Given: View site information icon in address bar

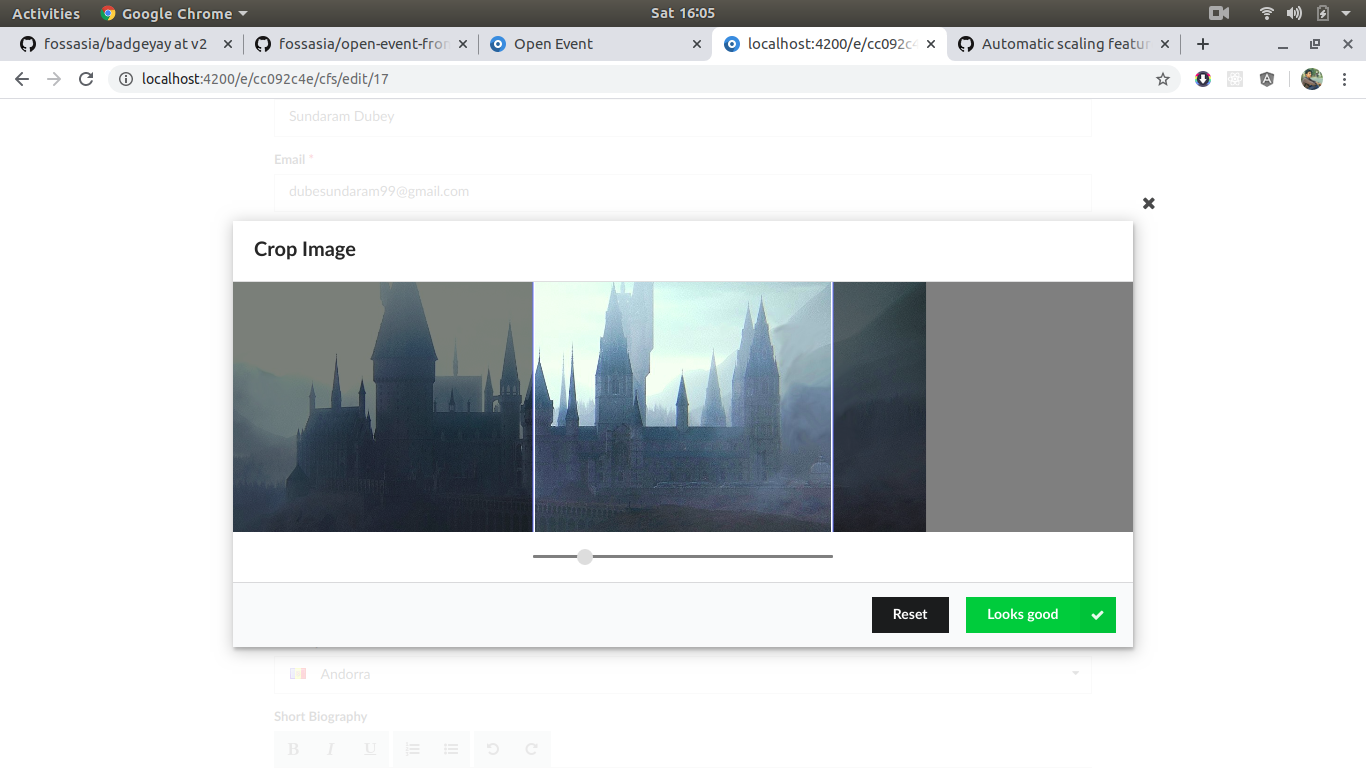Looking at the screenshot, I should 126,79.
